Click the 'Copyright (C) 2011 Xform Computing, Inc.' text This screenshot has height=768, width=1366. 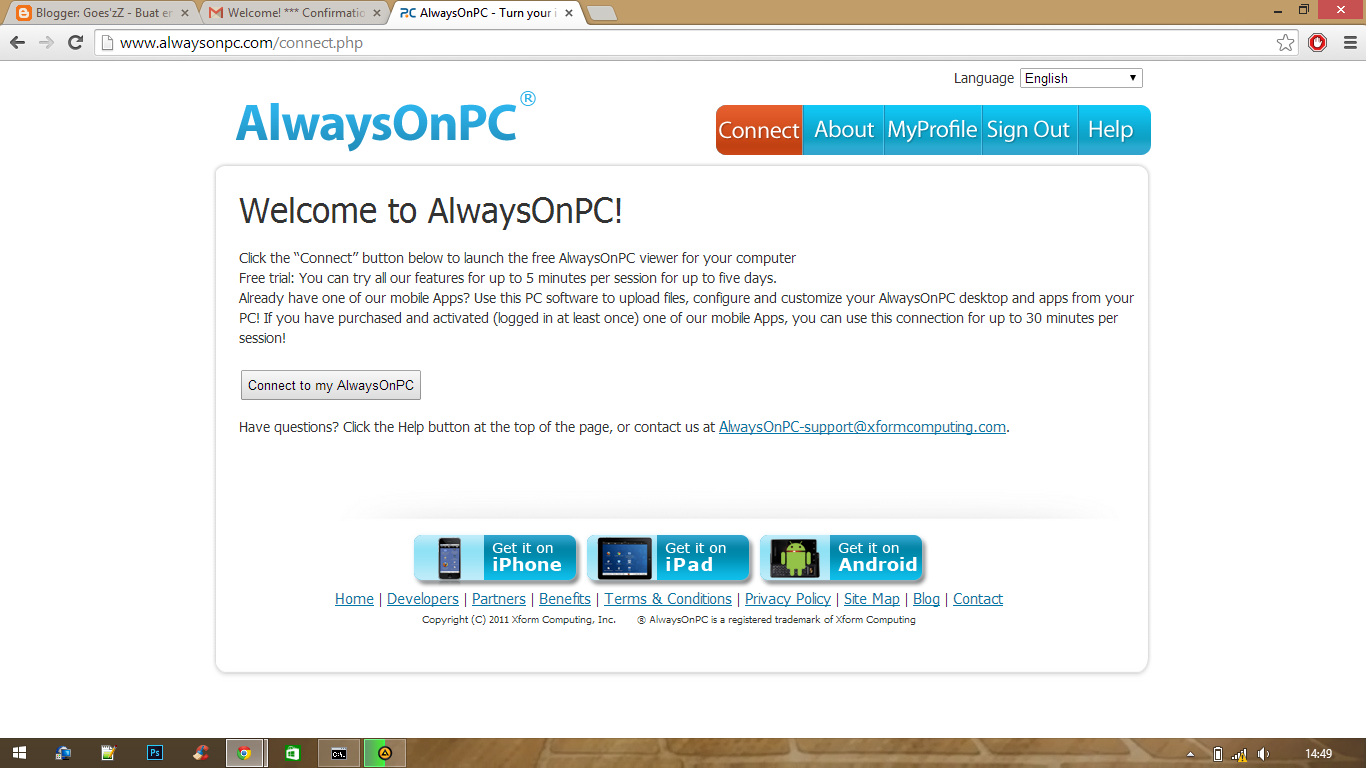coord(519,620)
